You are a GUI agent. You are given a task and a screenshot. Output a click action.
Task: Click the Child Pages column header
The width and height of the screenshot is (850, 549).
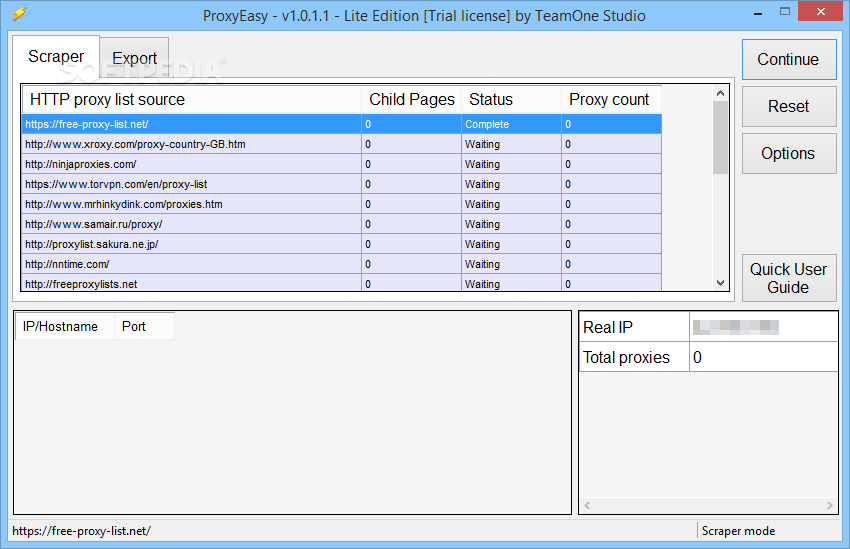tap(411, 100)
